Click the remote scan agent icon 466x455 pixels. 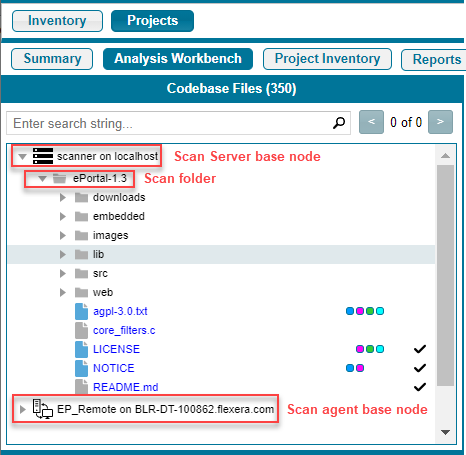43,409
